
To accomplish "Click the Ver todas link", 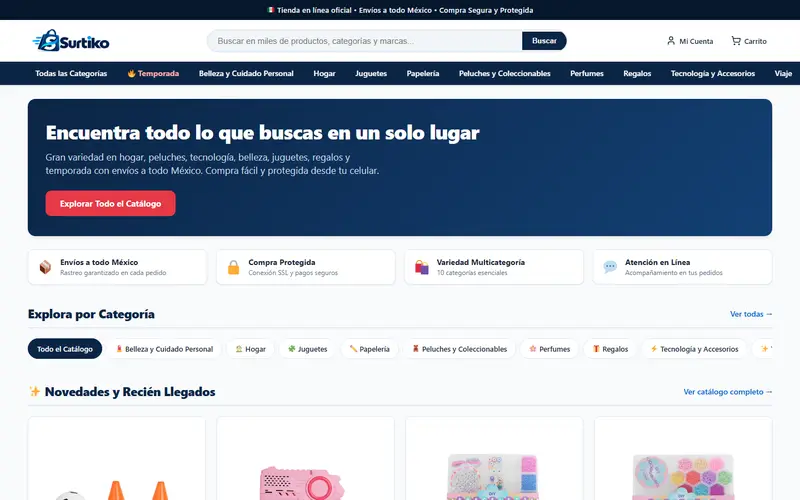I will pyautogui.click(x=751, y=314).
